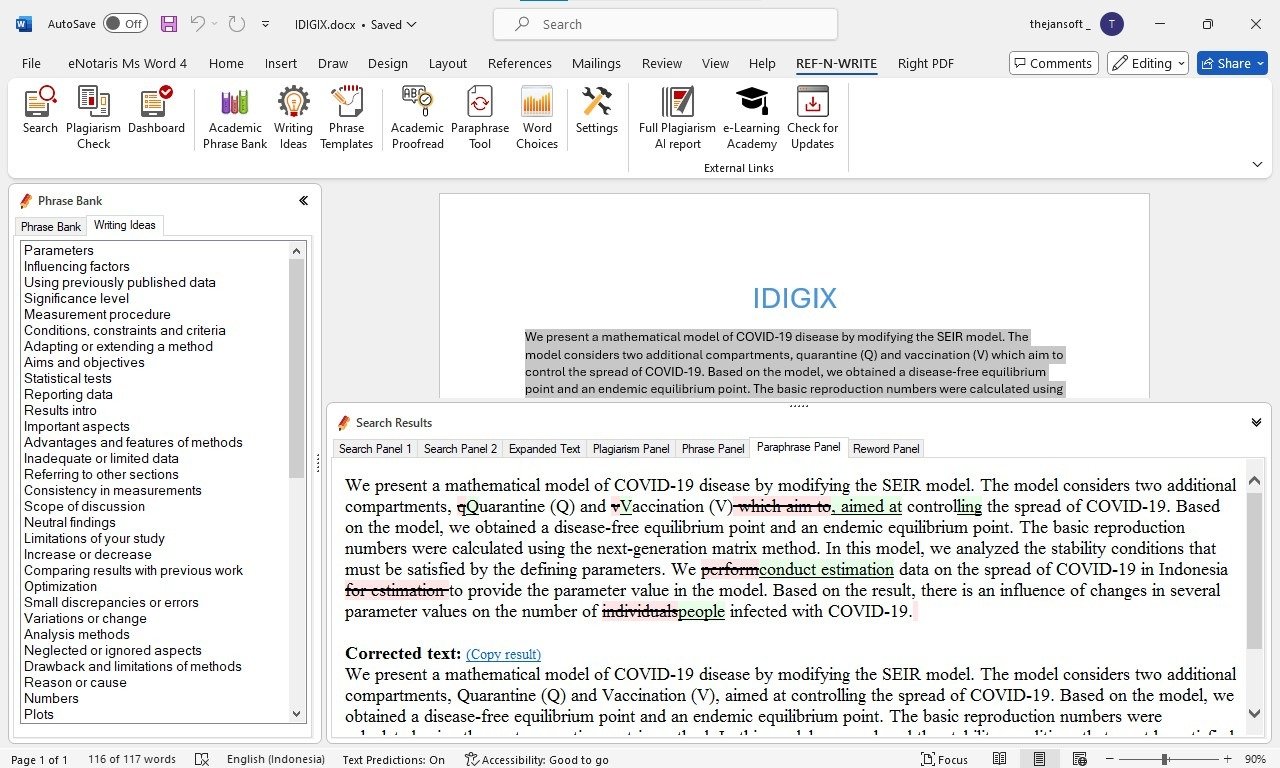This screenshot has height=768, width=1280.
Task: Switch to Reword Panel tab
Action: click(886, 449)
